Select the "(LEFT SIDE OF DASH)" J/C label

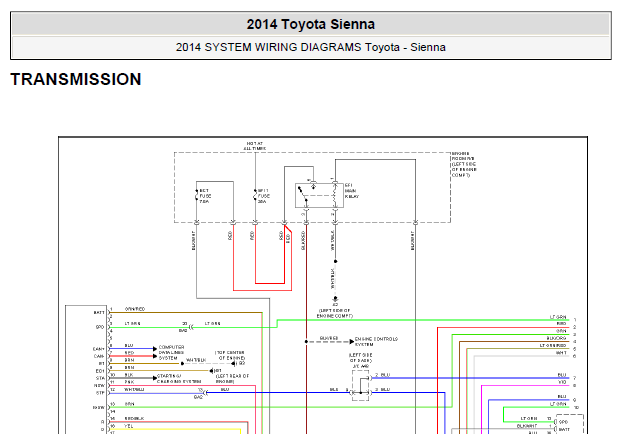tap(360, 360)
